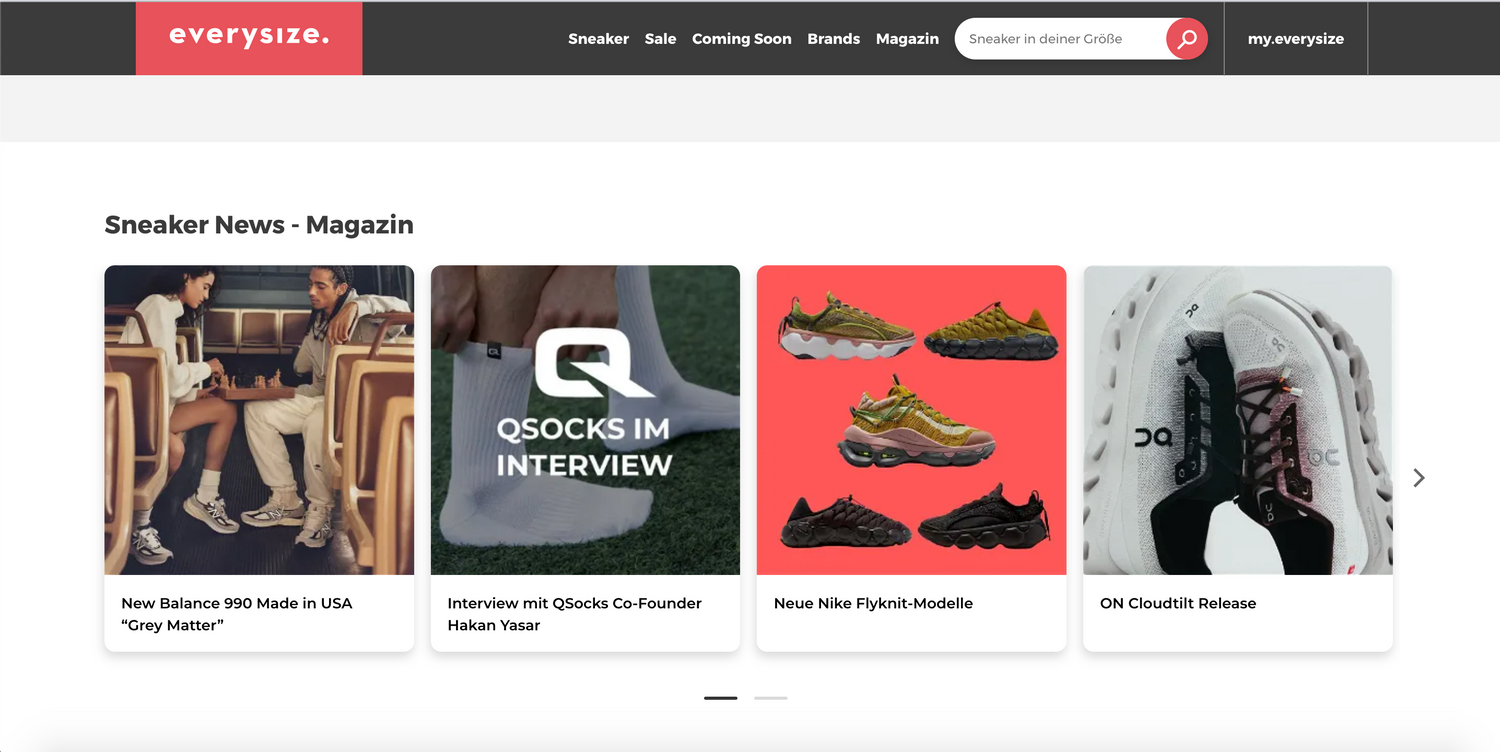Viewport: 1500px width, 752px height.
Task: Select the first carousel page indicator
Action: pyautogui.click(x=720, y=698)
